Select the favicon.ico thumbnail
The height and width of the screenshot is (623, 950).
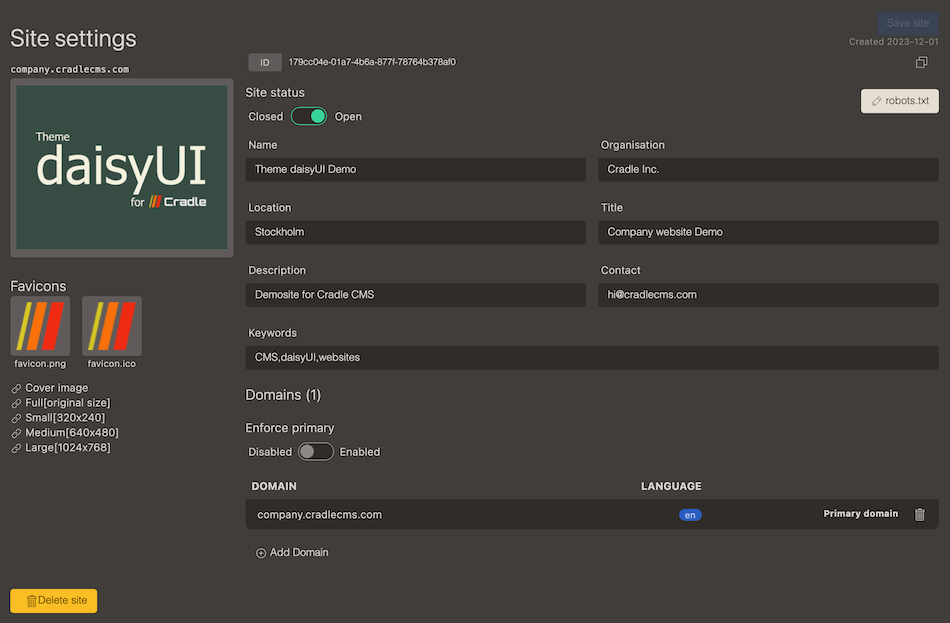[x=111, y=326]
